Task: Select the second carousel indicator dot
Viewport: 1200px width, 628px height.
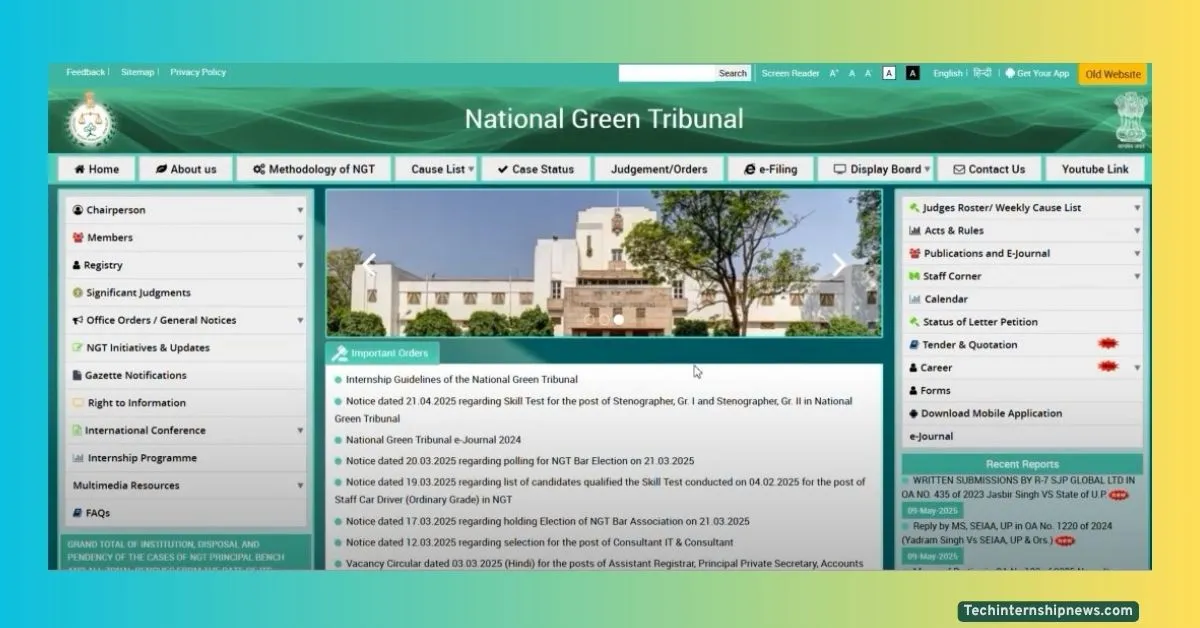Action: pos(604,320)
